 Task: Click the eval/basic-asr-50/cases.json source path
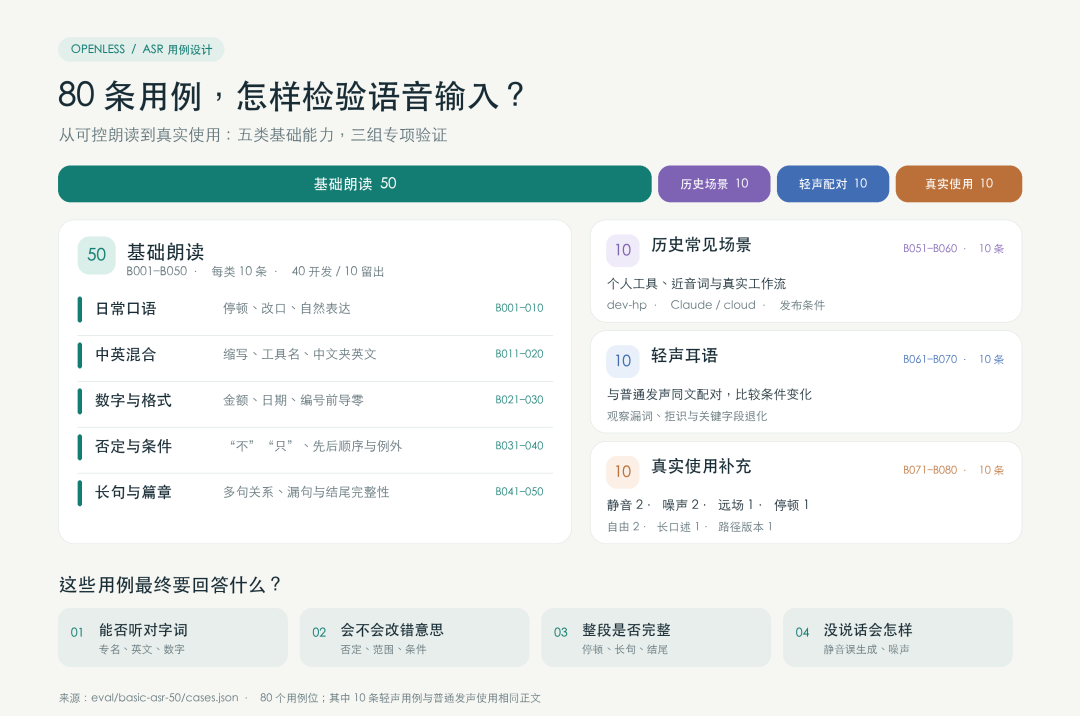[x=165, y=698]
